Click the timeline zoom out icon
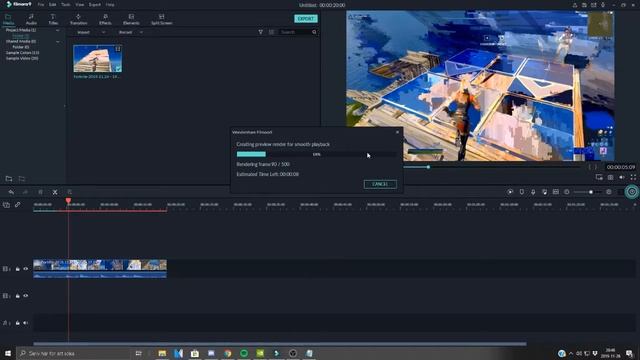 click(567, 192)
